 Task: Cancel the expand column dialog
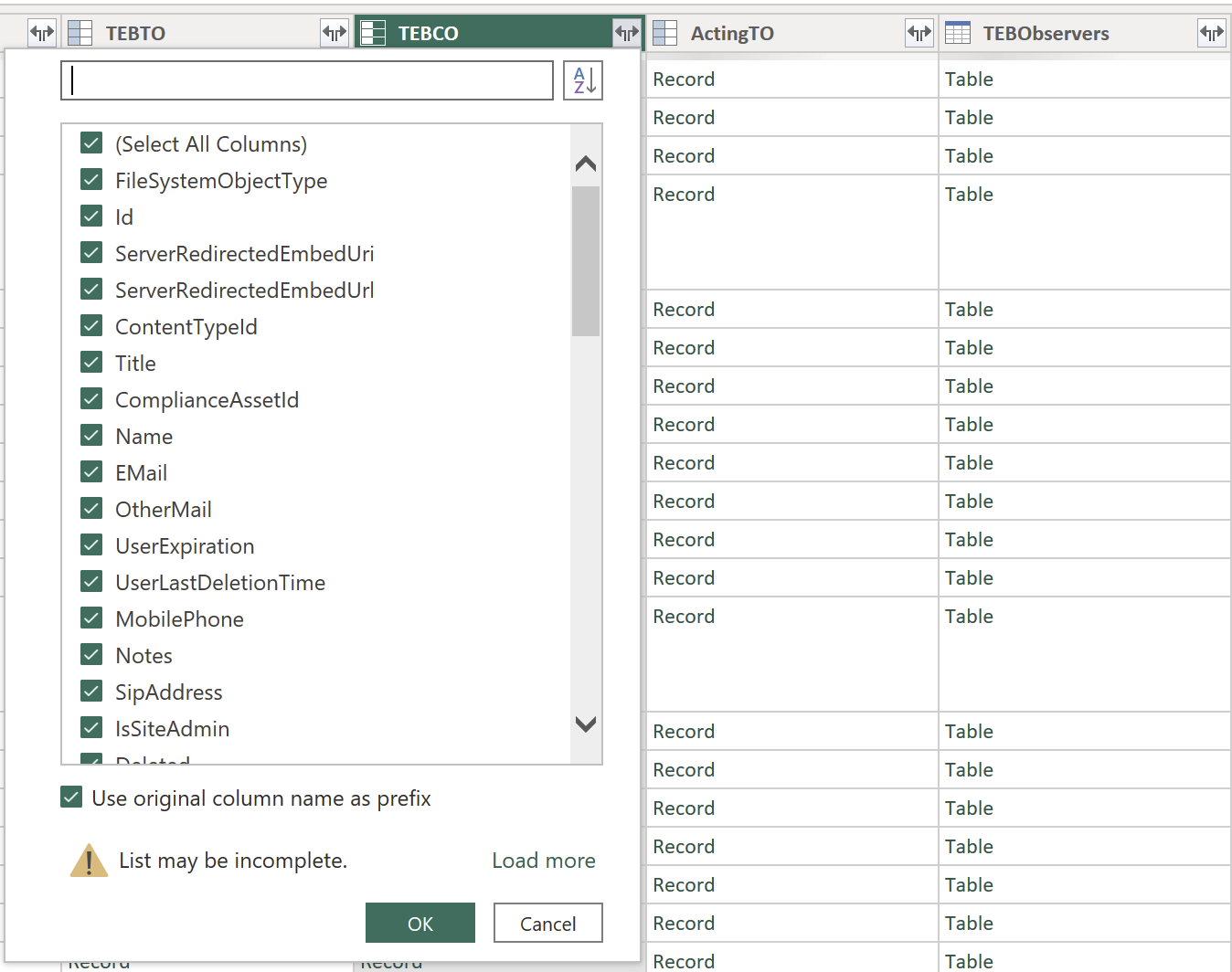(548, 923)
